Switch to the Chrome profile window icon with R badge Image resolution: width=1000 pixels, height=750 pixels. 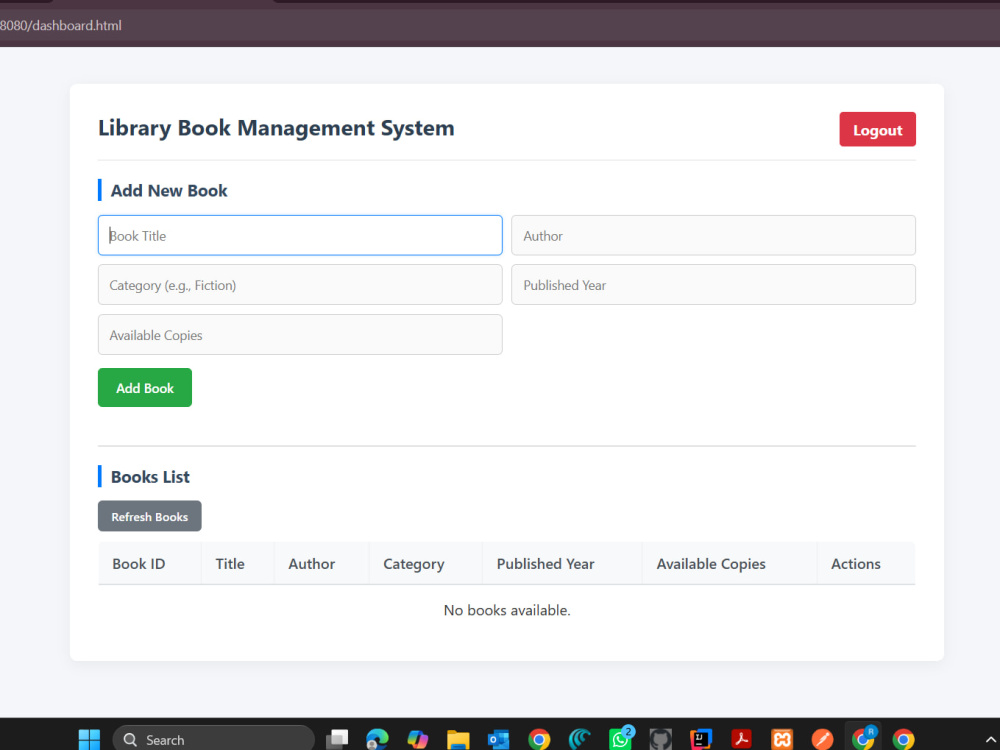(864, 739)
